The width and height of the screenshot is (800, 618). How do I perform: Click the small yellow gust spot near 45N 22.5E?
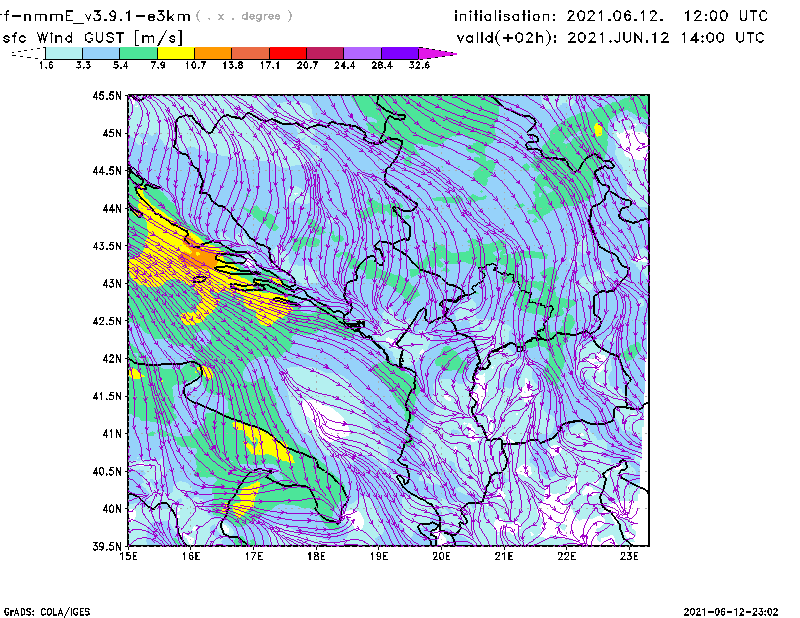pos(598,130)
